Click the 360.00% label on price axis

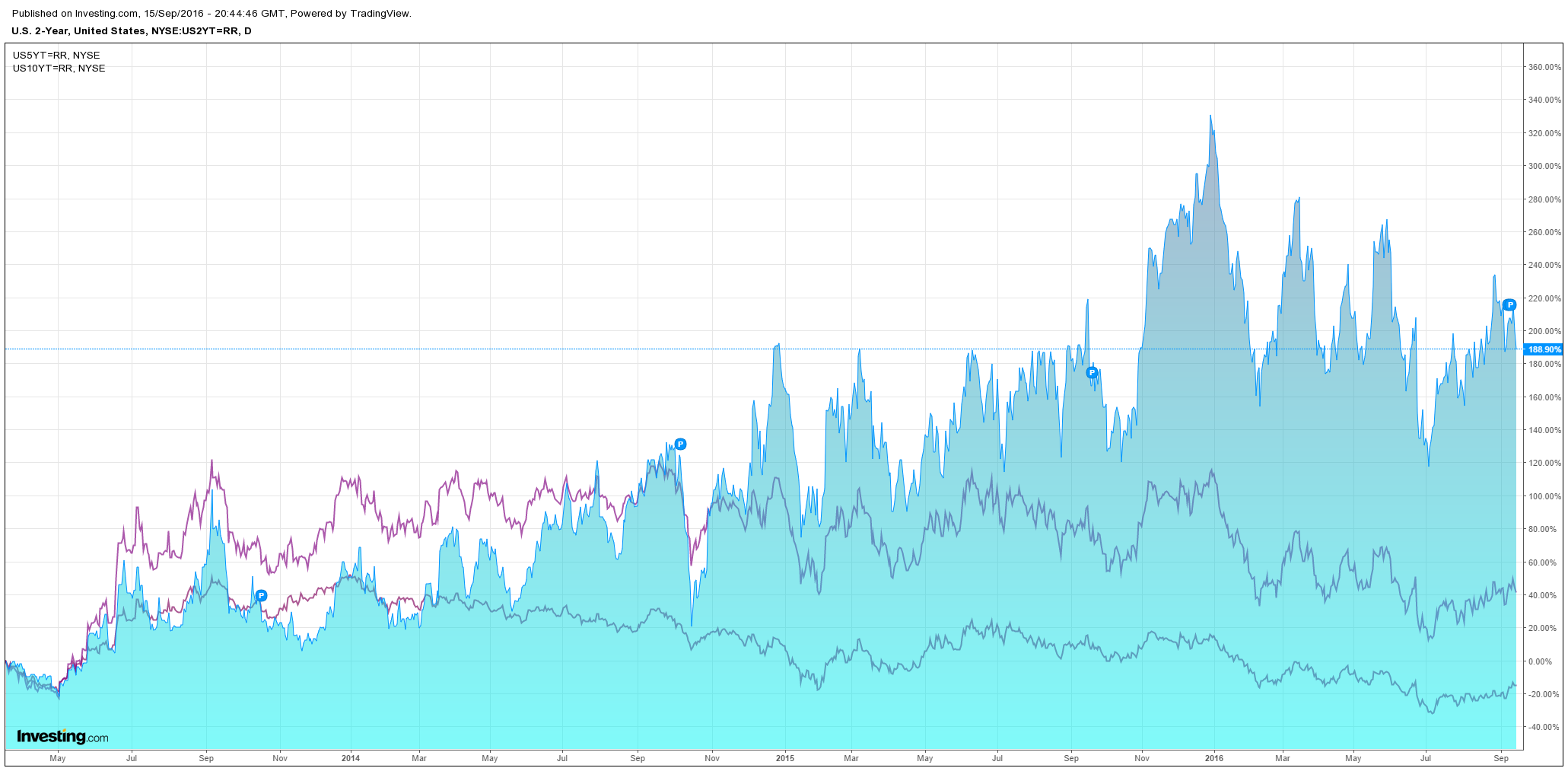[1544, 67]
